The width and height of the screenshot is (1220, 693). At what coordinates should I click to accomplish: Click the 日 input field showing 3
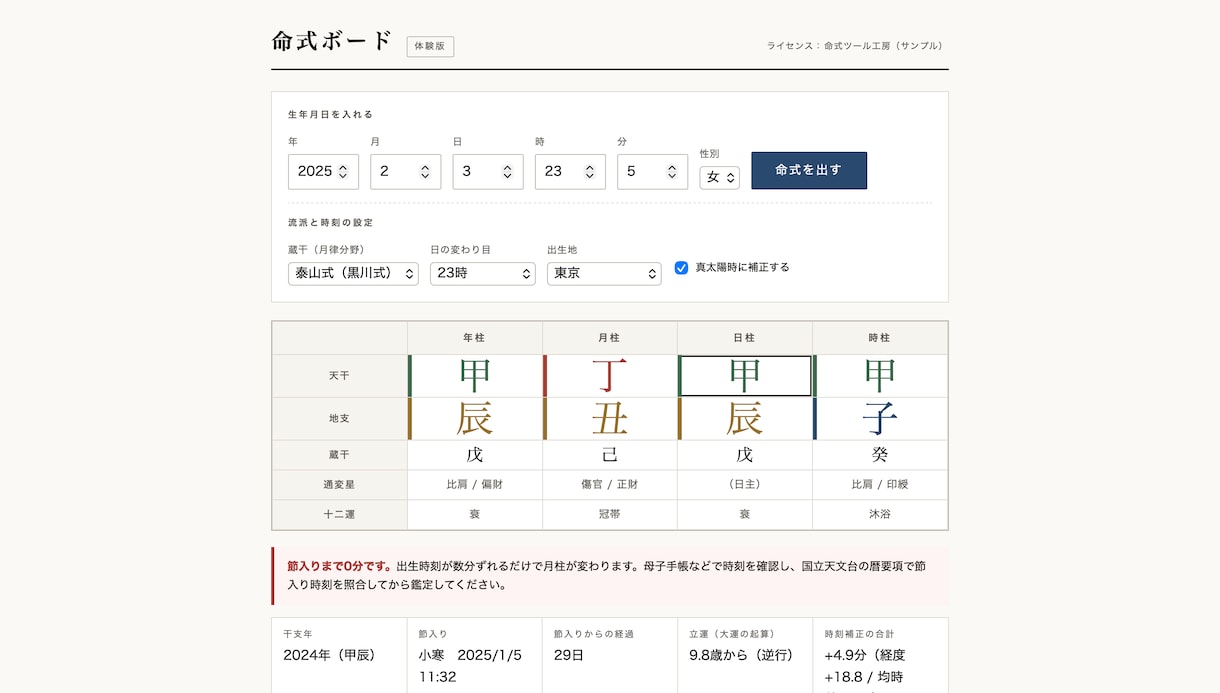pyautogui.click(x=488, y=171)
